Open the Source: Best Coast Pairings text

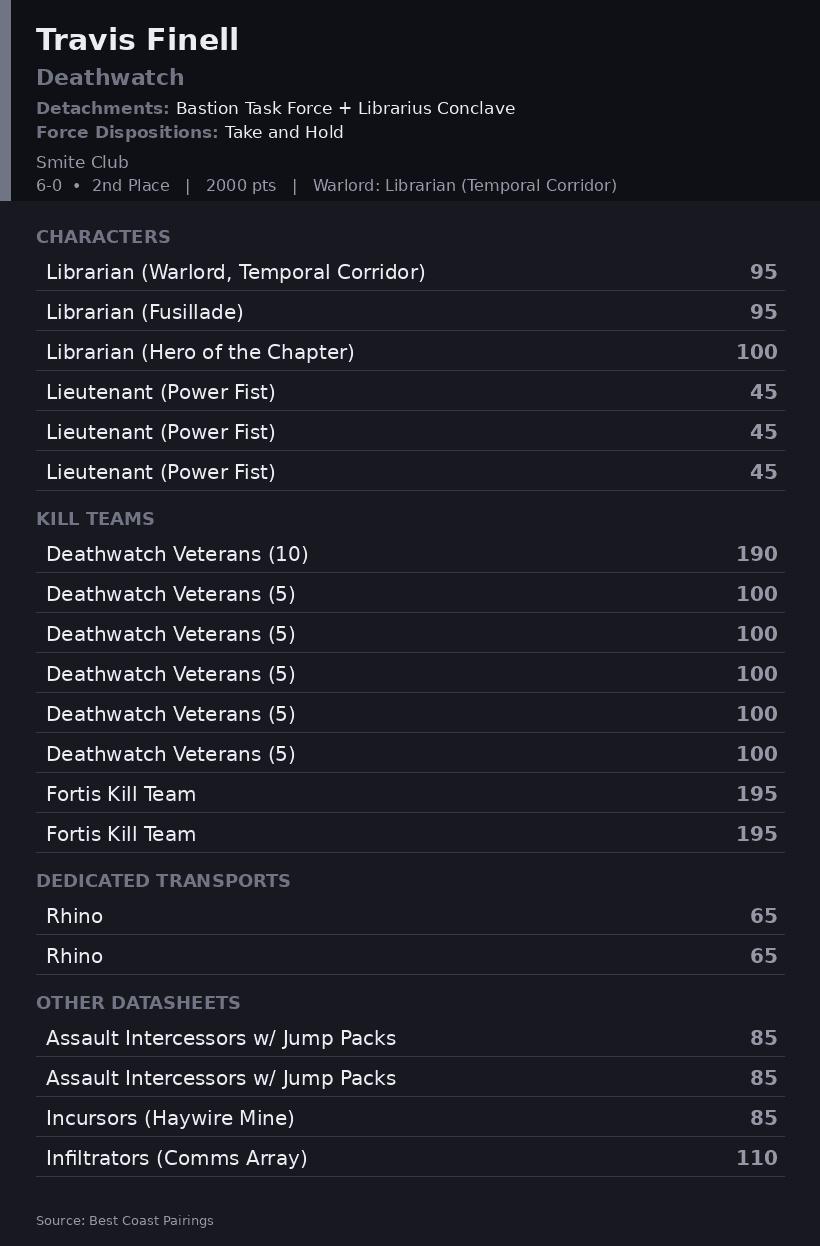point(125,1221)
